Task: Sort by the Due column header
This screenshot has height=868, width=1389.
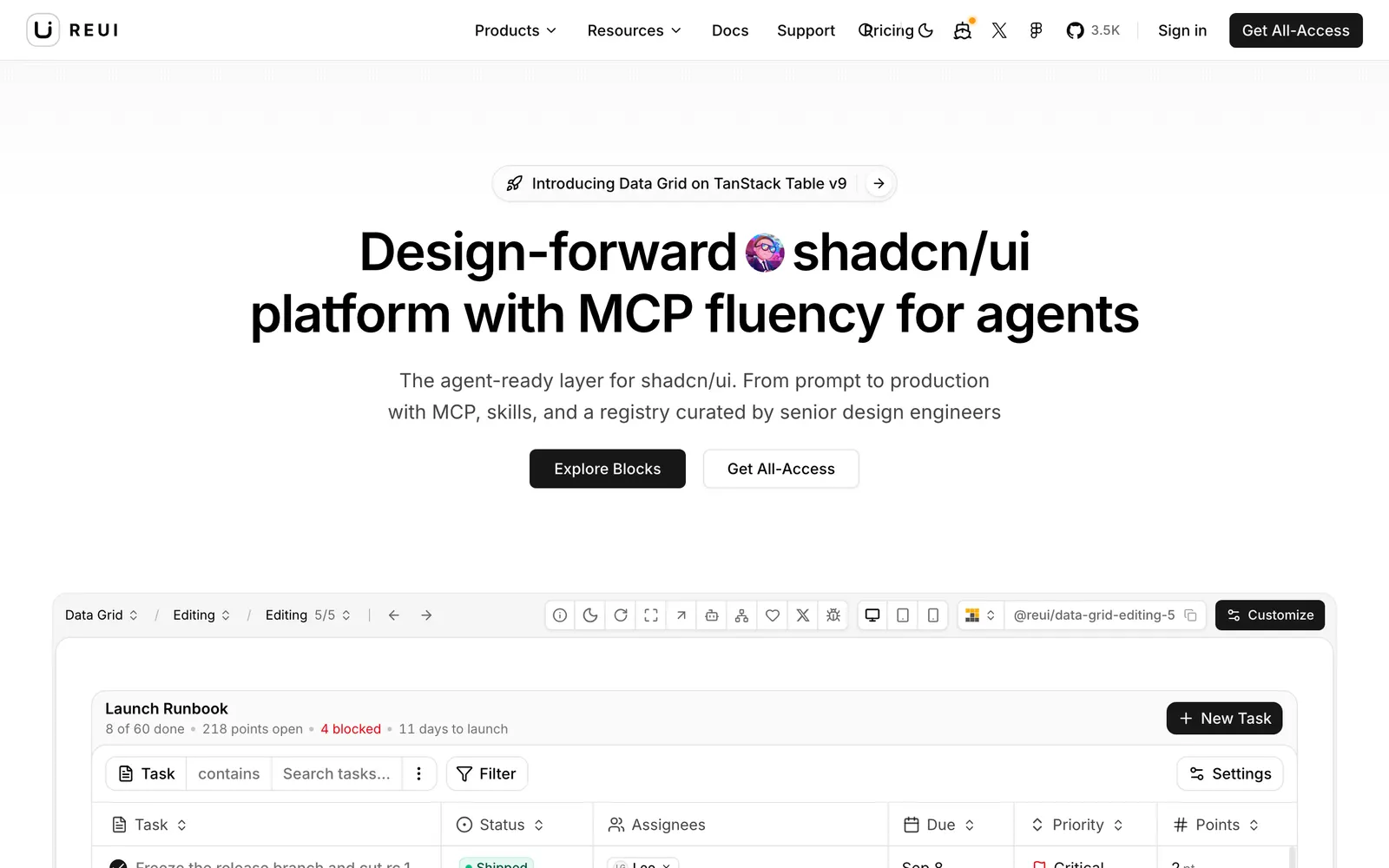Action: pos(940,825)
